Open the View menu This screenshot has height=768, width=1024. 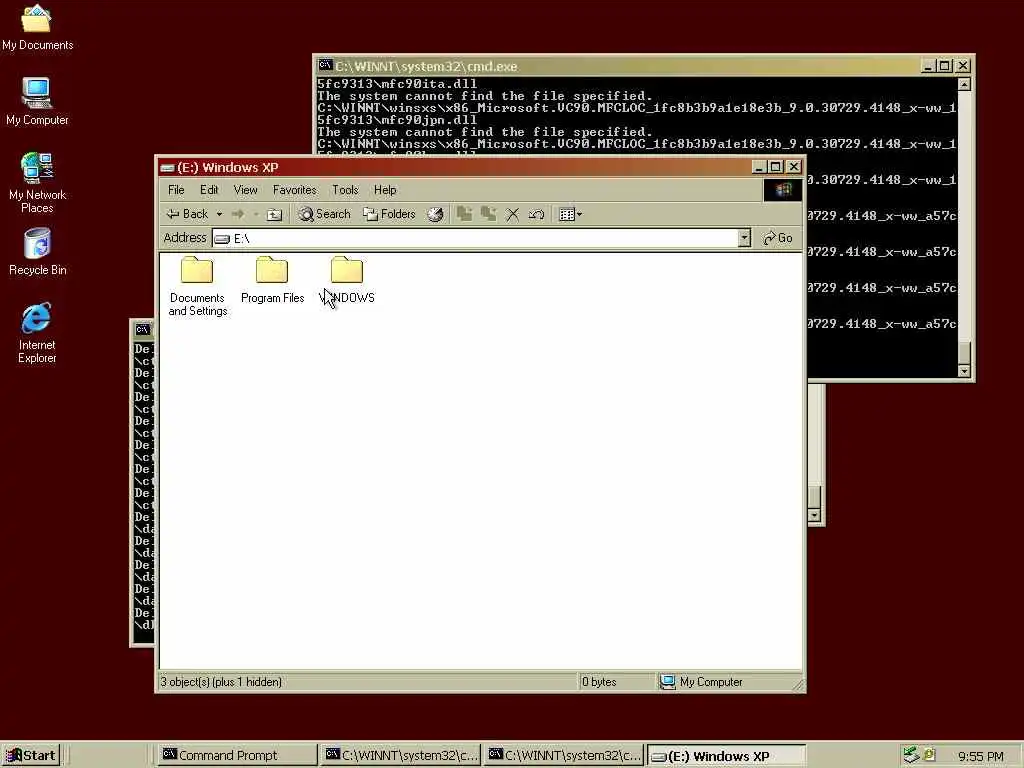(246, 190)
